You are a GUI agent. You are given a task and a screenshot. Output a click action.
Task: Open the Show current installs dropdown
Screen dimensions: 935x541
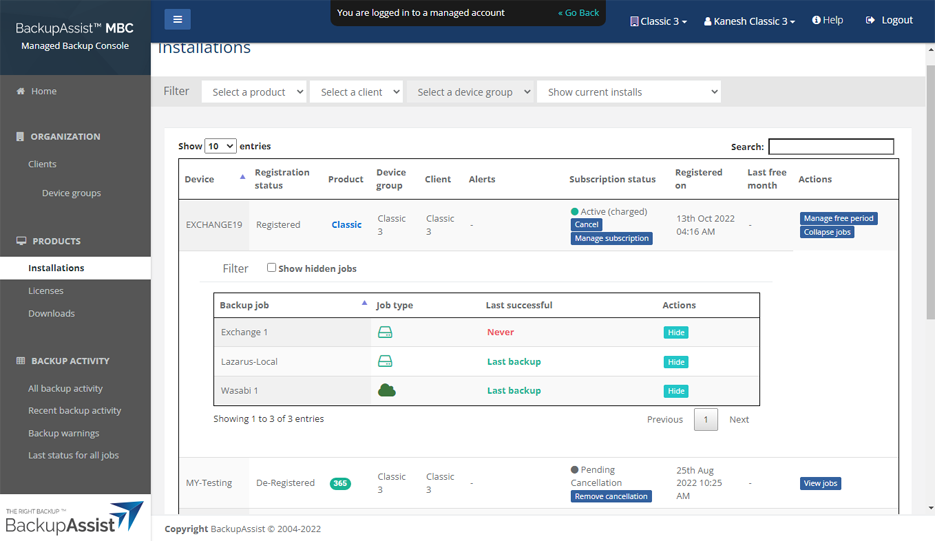pyautogui.click(x=629, y=92)
